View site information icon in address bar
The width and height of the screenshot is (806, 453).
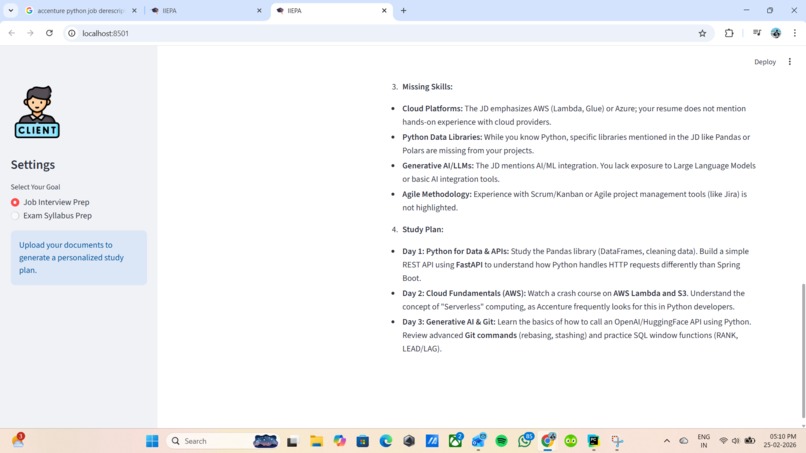72,33
